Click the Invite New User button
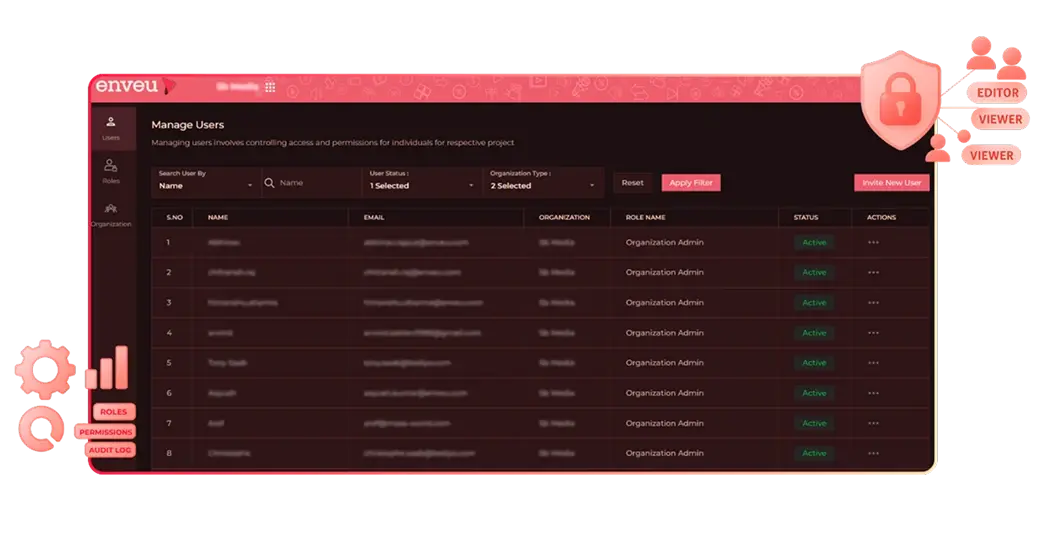The width and height of the screenshot is (1043, 543). tap(891, 183)
